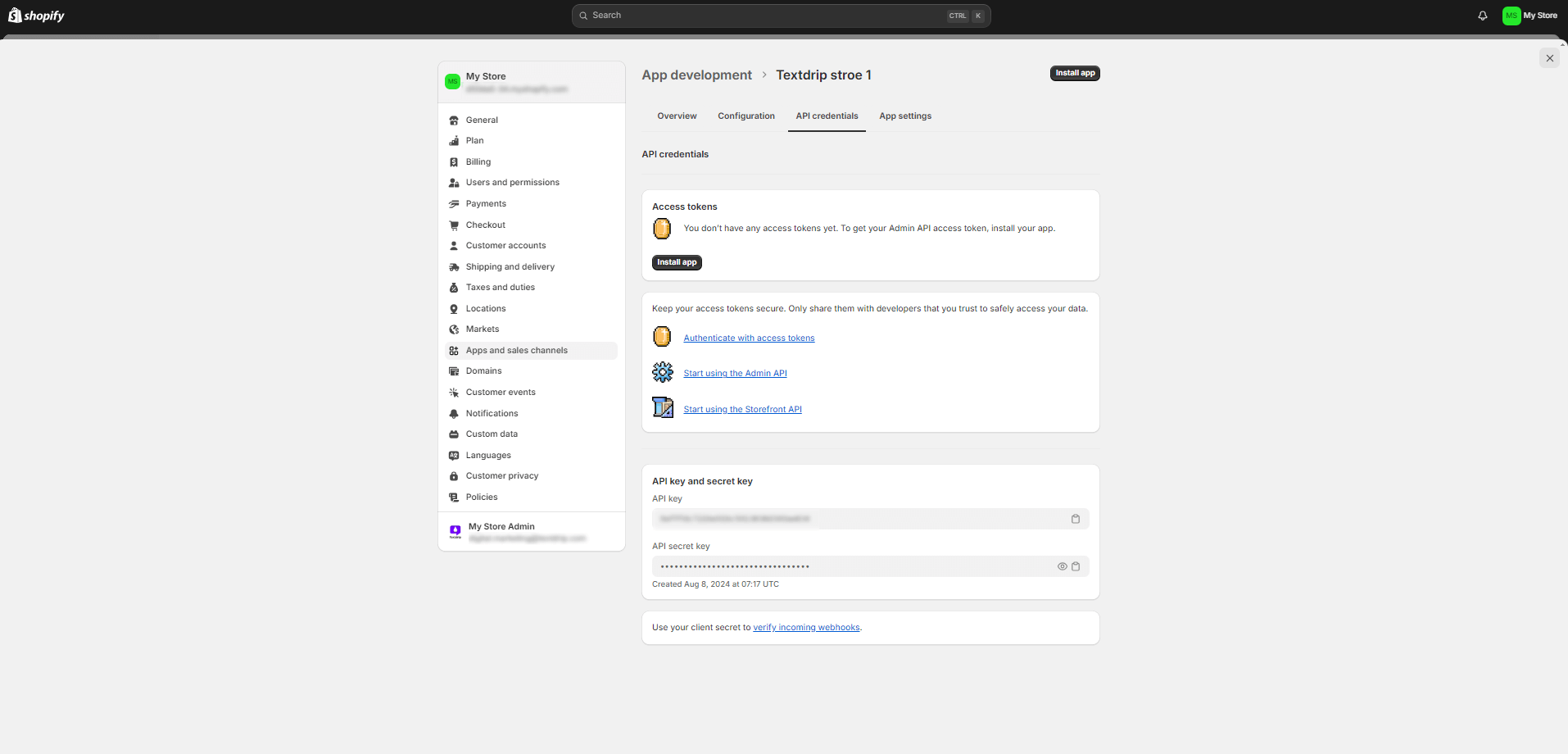Switch to the Configuration tab
This screenshot has width=1568, height=754.
(745, 116)
